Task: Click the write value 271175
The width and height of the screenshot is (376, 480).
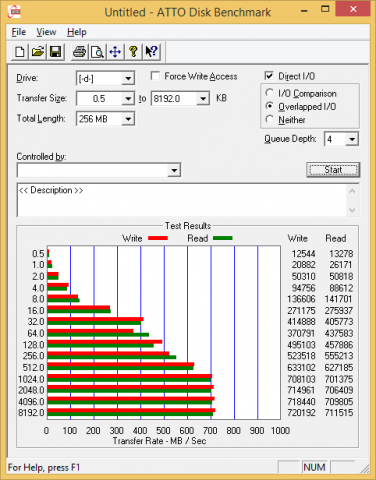Action: [301, 311]
